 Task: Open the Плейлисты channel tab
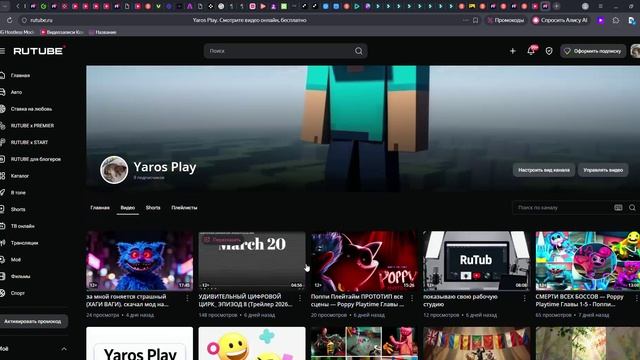pyautogui.click(x=184, y=208)
